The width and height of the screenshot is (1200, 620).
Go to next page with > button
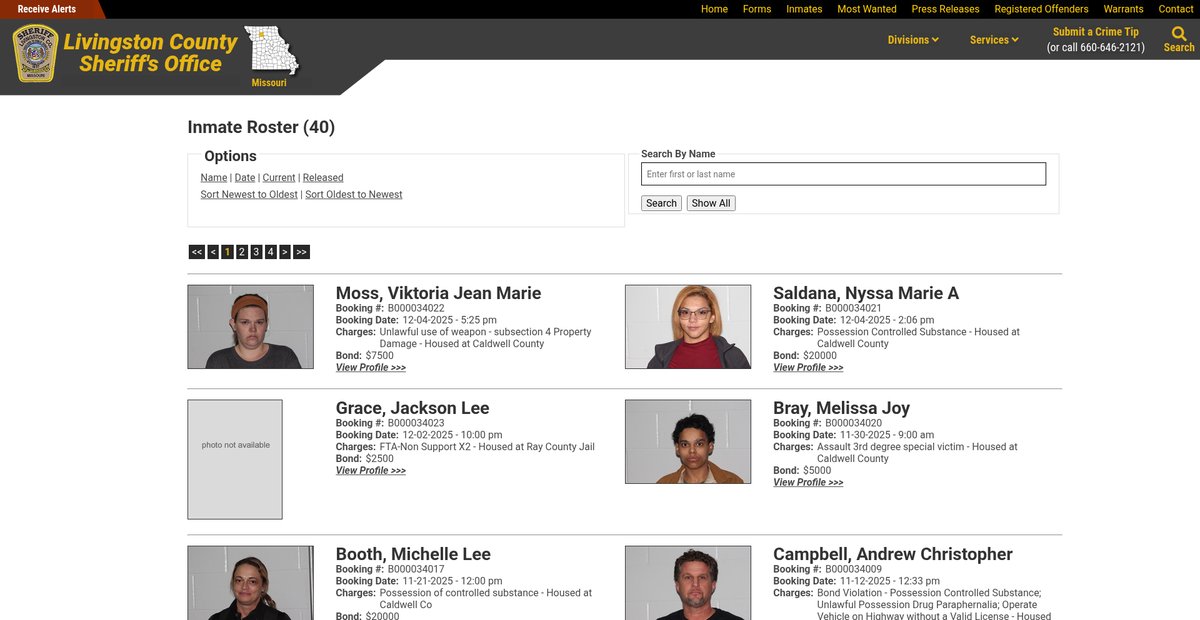point(285,252)
